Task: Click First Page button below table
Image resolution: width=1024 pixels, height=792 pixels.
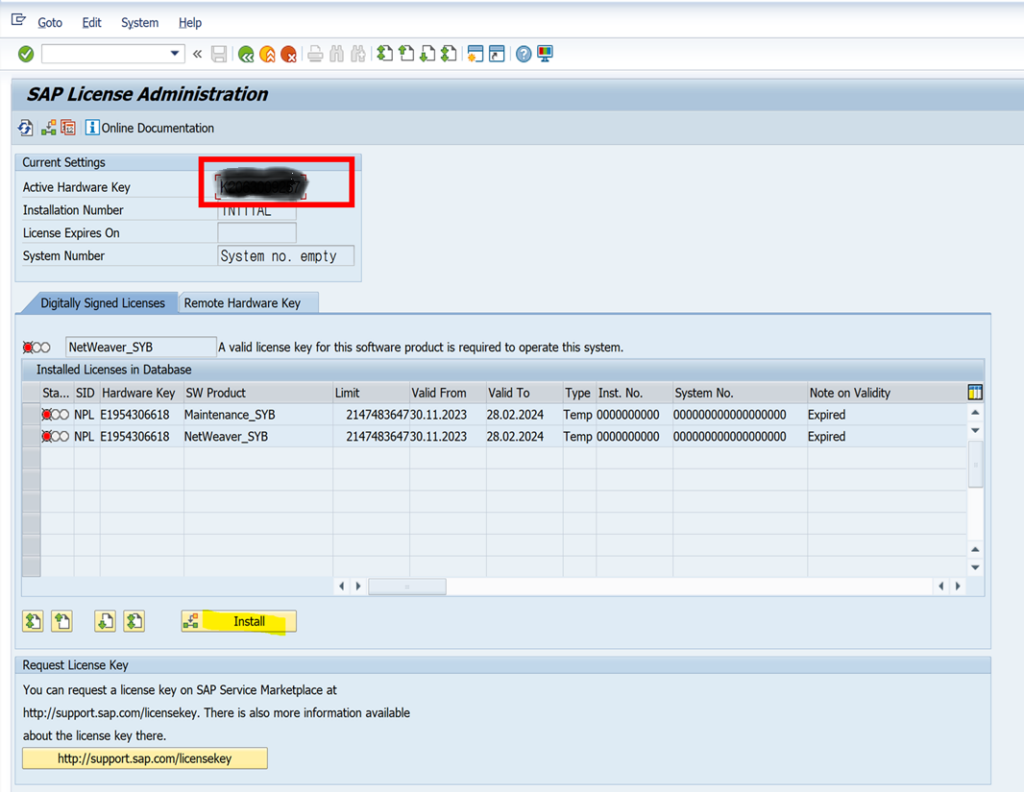Action: 33,621
